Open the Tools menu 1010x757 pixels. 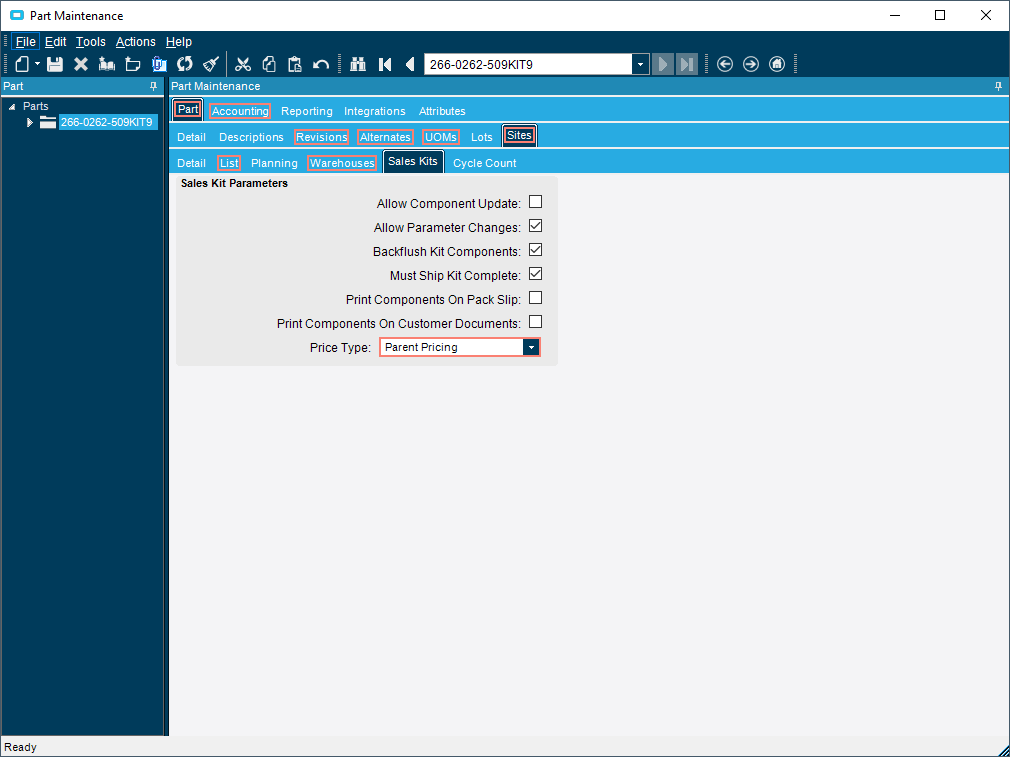pyautogui.click(x=90, y=41)
